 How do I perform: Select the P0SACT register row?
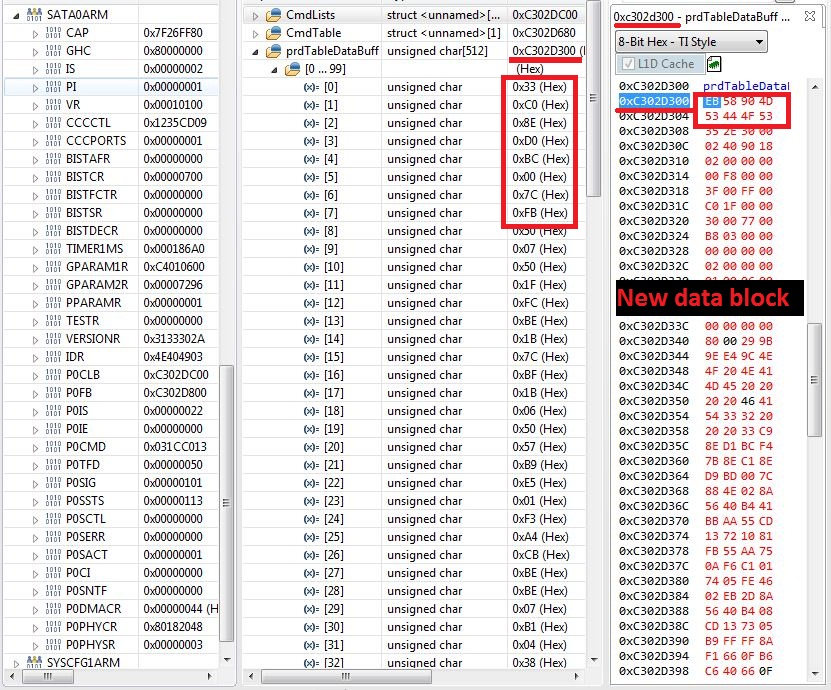111,555
